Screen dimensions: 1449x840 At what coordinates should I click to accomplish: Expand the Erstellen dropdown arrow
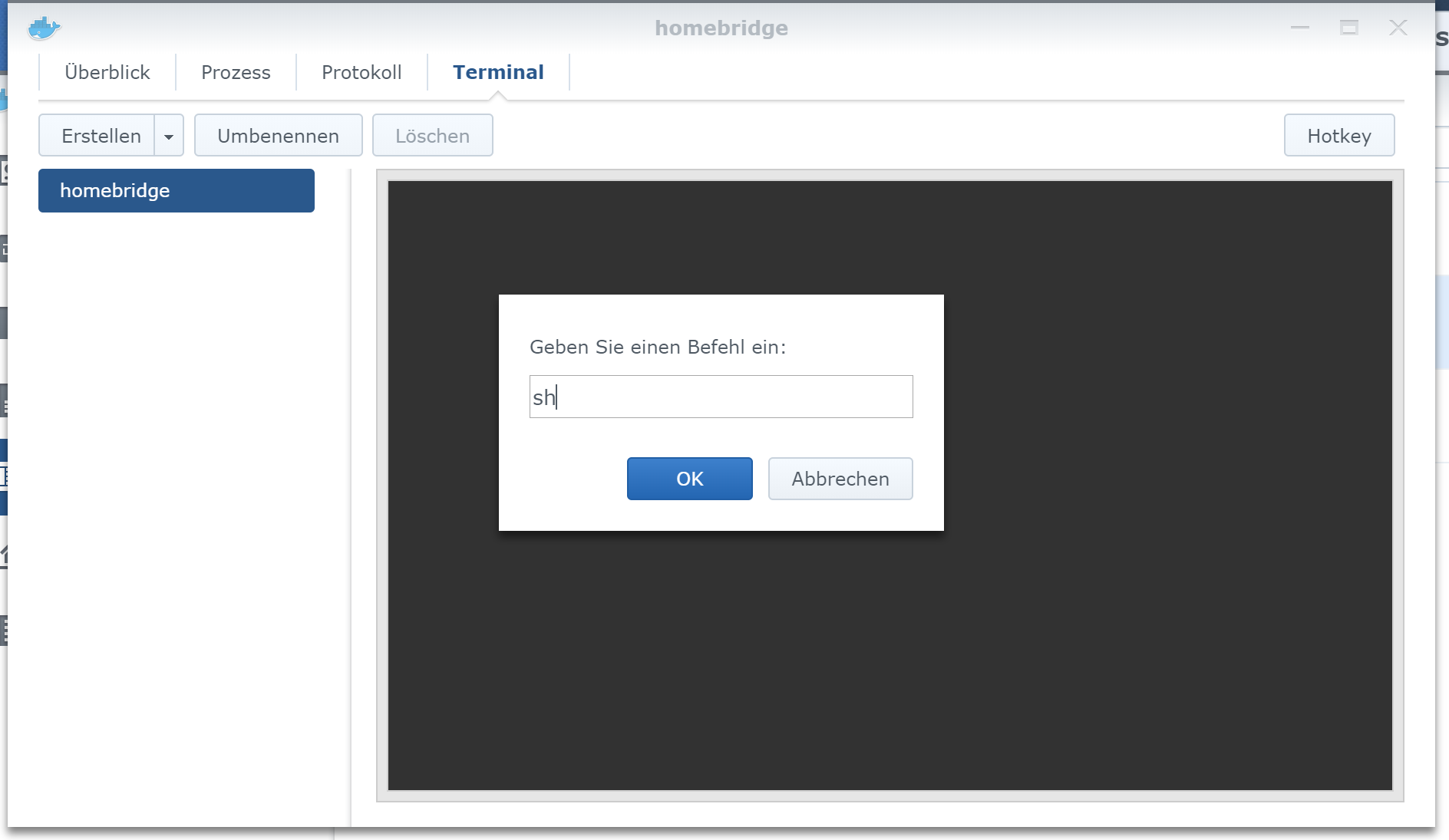pyautogui.click(x=169, y=136)
